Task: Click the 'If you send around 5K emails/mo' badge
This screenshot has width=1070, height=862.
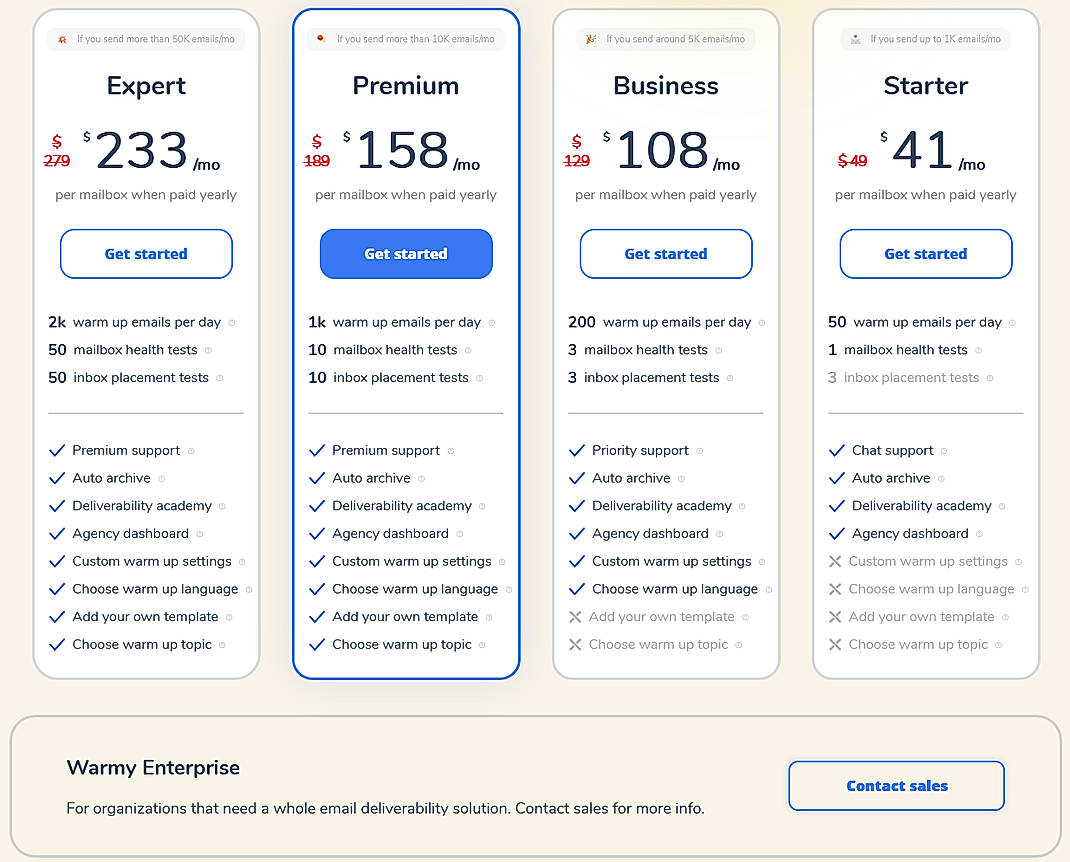Action: click(x=665, y=37)
